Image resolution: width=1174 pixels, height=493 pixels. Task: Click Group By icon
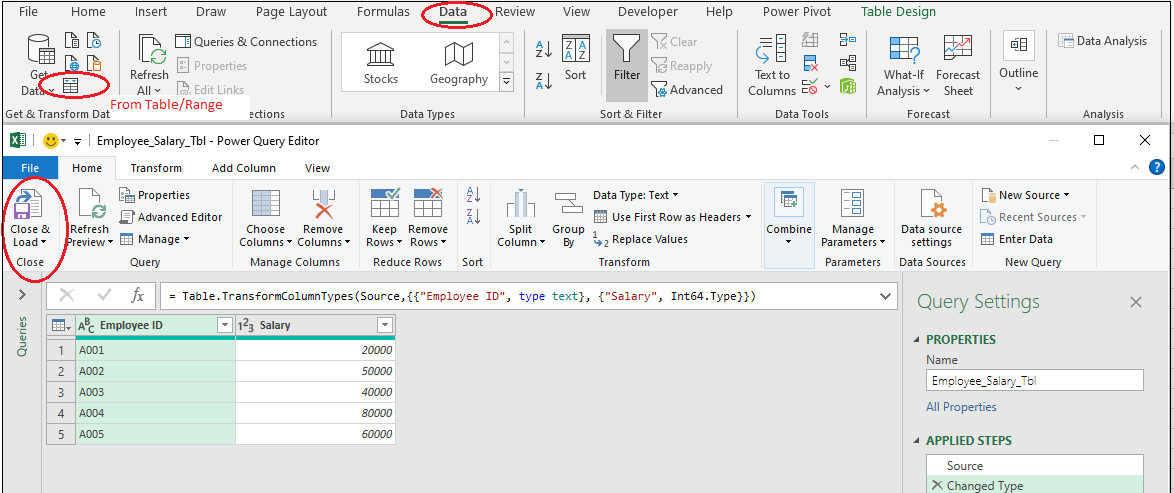click(568, 205)
